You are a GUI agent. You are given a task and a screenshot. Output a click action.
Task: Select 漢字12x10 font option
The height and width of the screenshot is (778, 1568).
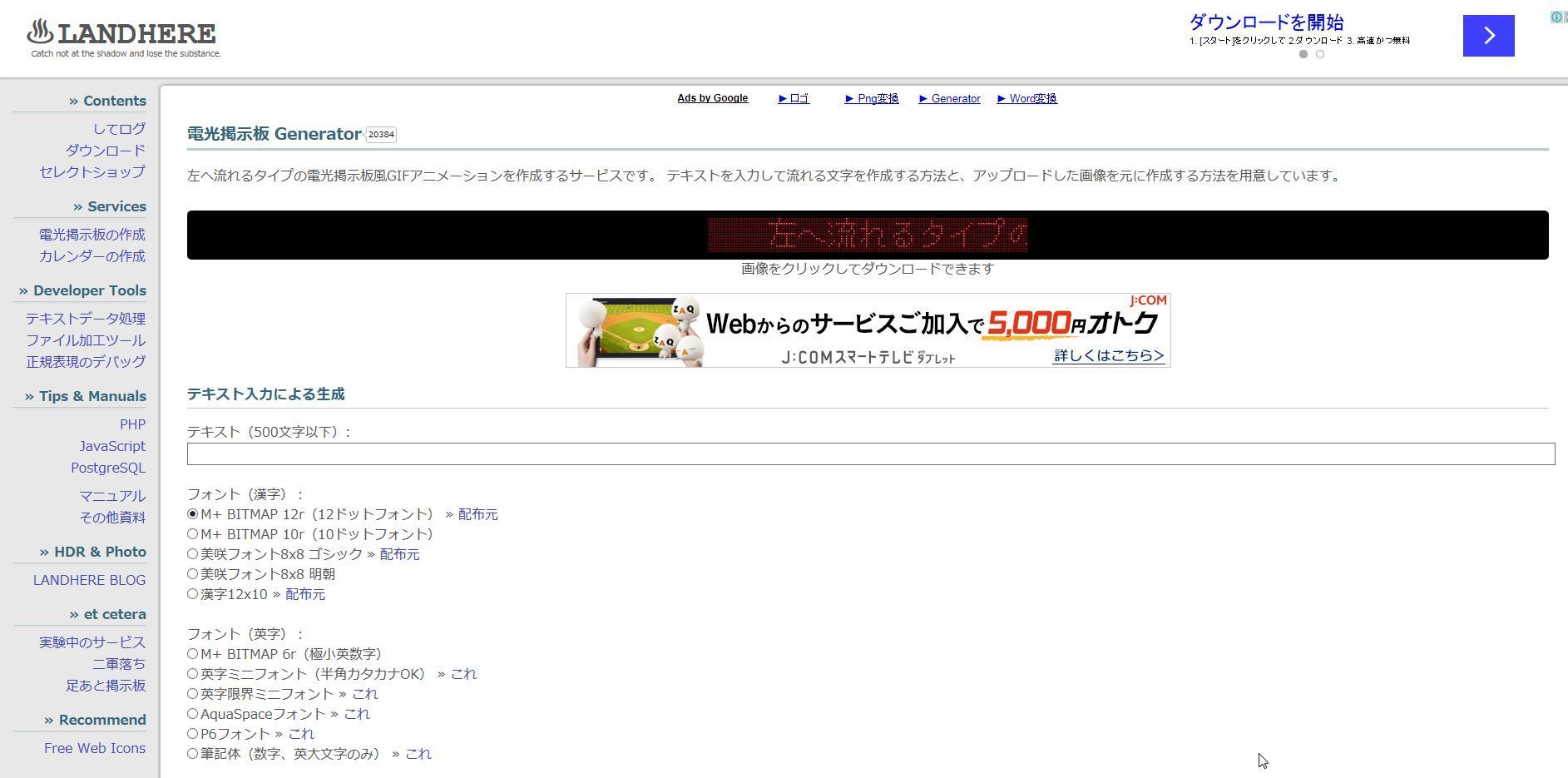point(193,594)
